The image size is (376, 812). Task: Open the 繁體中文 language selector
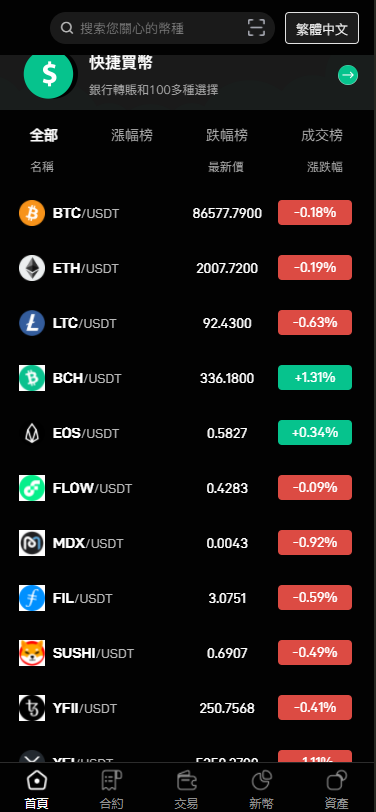coord(322,28)
